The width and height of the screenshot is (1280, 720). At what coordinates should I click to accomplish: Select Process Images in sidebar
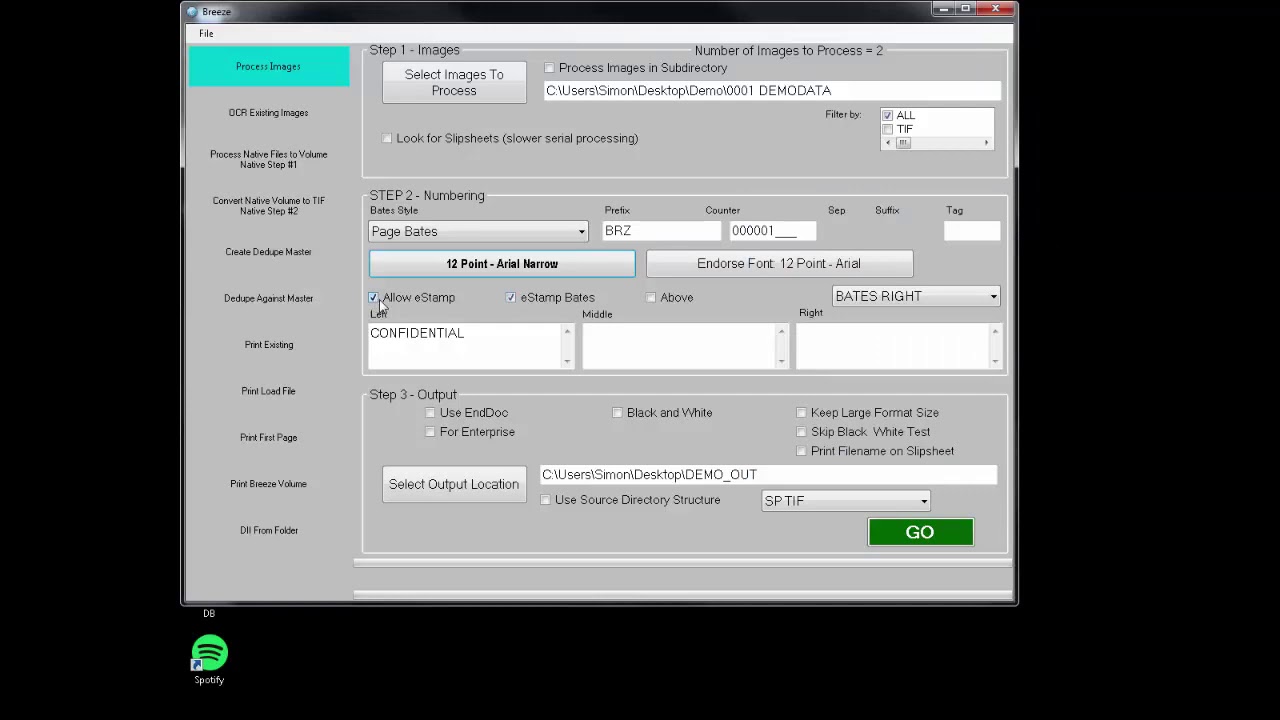point(269,66)
